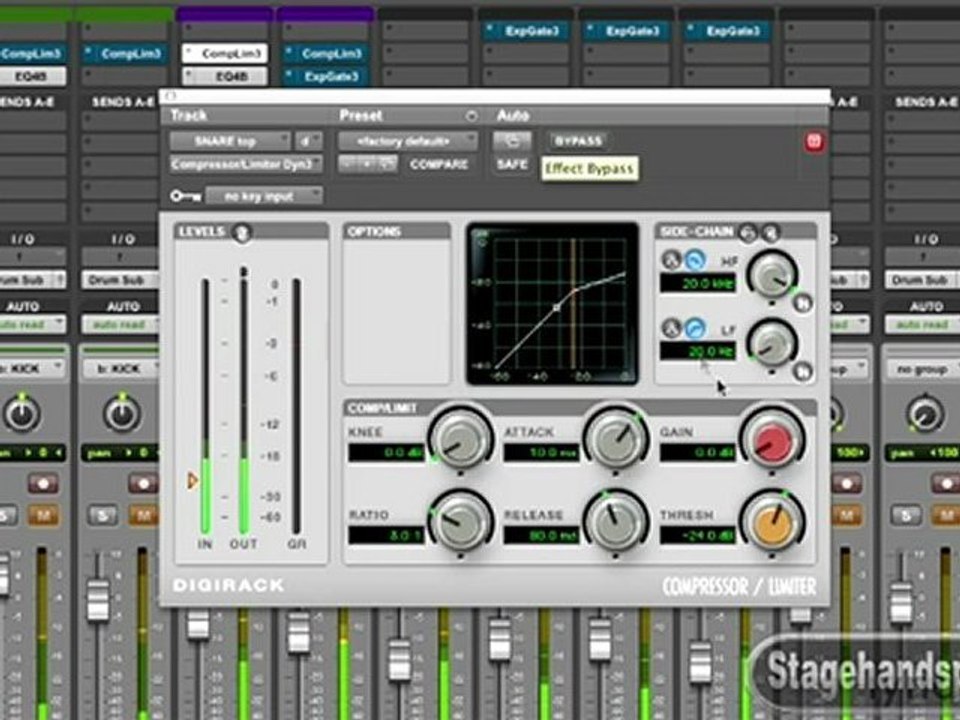Click the COMPARE button
Image resolution: width=960 pixels, height=720 pixels.
439,164
